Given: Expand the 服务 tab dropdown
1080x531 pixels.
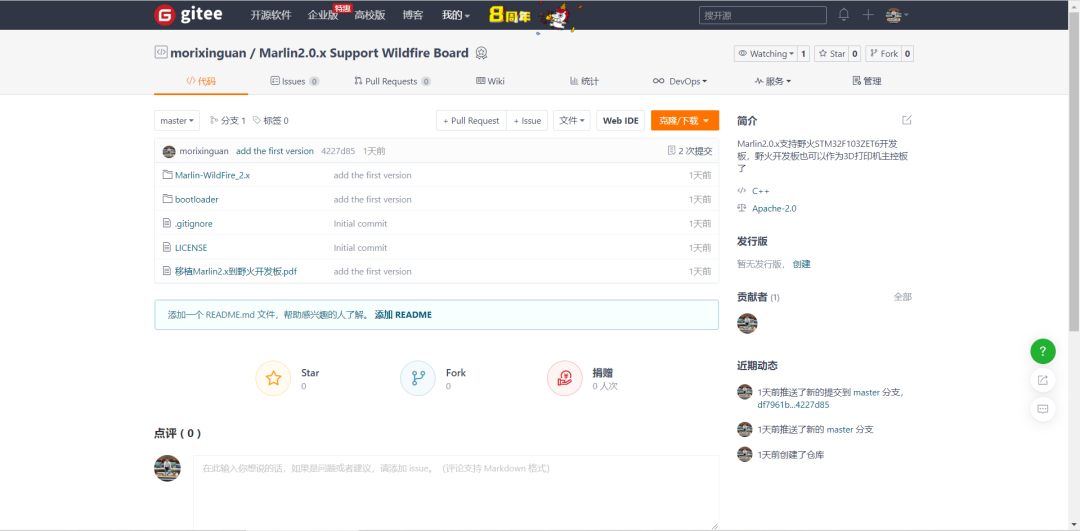Looking at the screenshot, I should 773,81.
